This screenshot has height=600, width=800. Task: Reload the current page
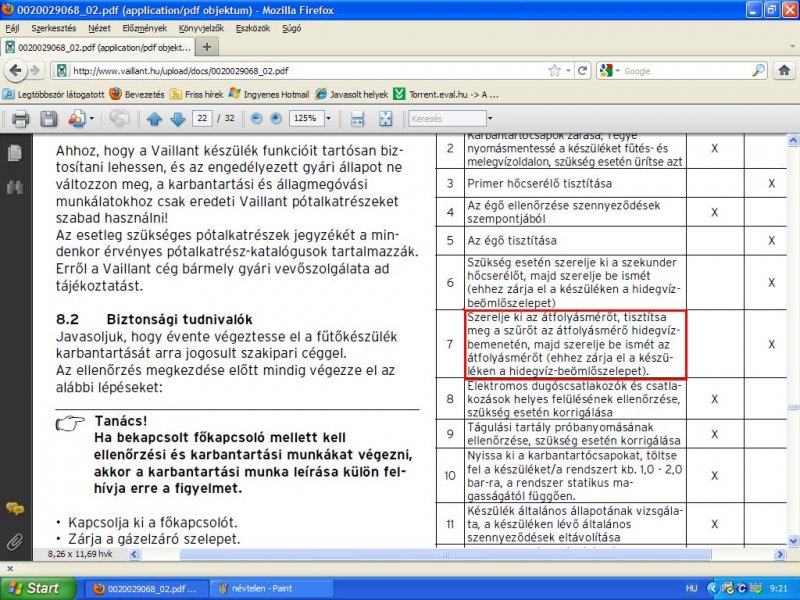point(582,70)
